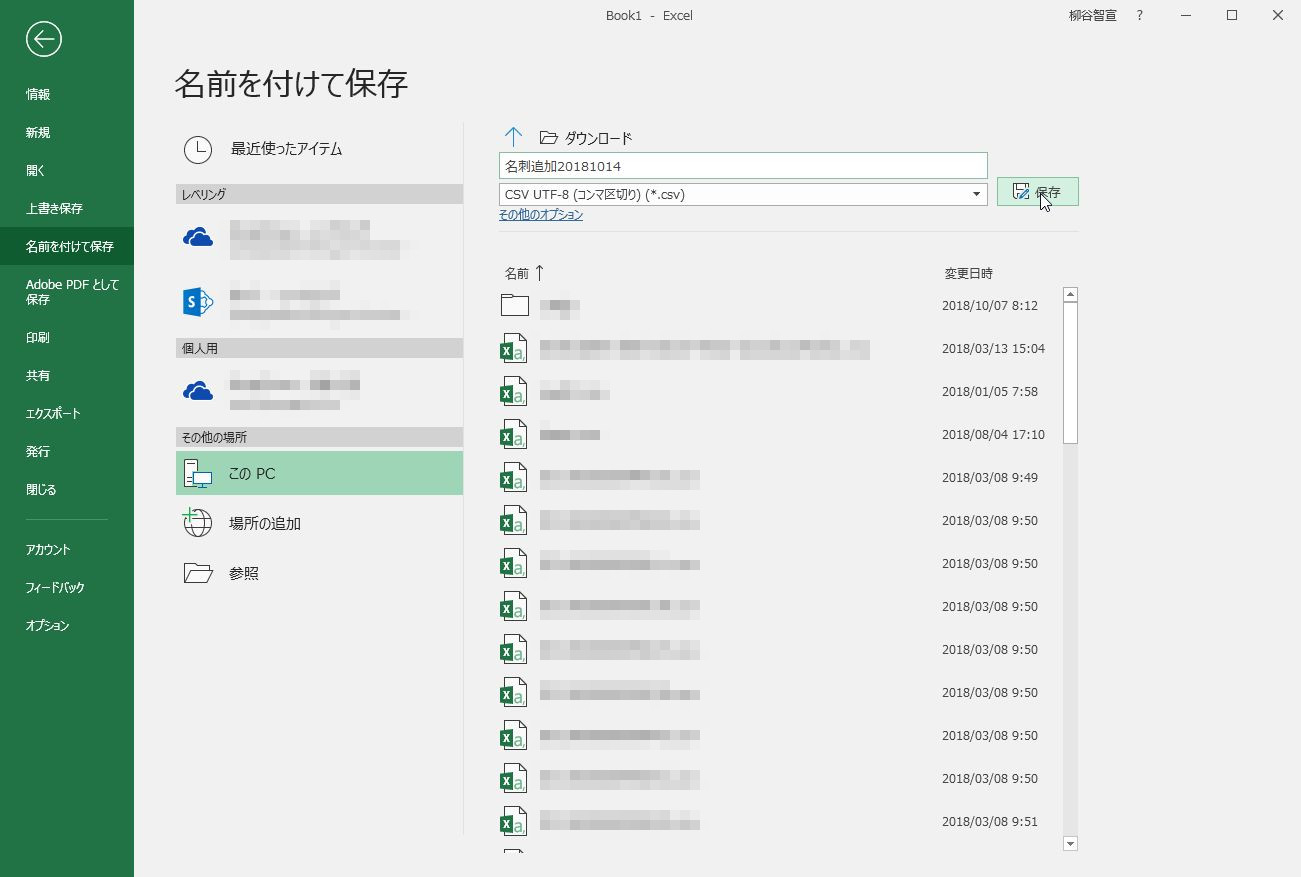This screenshot has width=1301, height=877.
Task: Open Help with the question mark icon
Action: (1139, 16)
